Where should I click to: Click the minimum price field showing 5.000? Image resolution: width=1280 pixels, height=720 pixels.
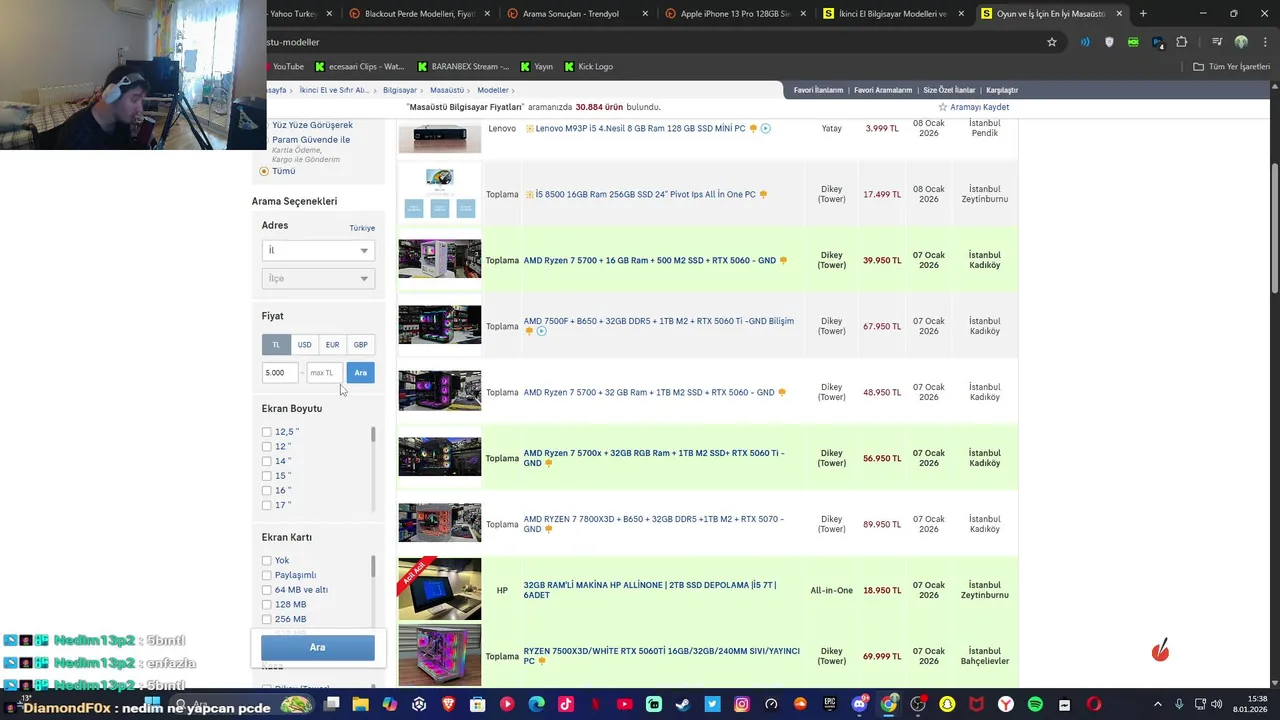click(280, 373)
